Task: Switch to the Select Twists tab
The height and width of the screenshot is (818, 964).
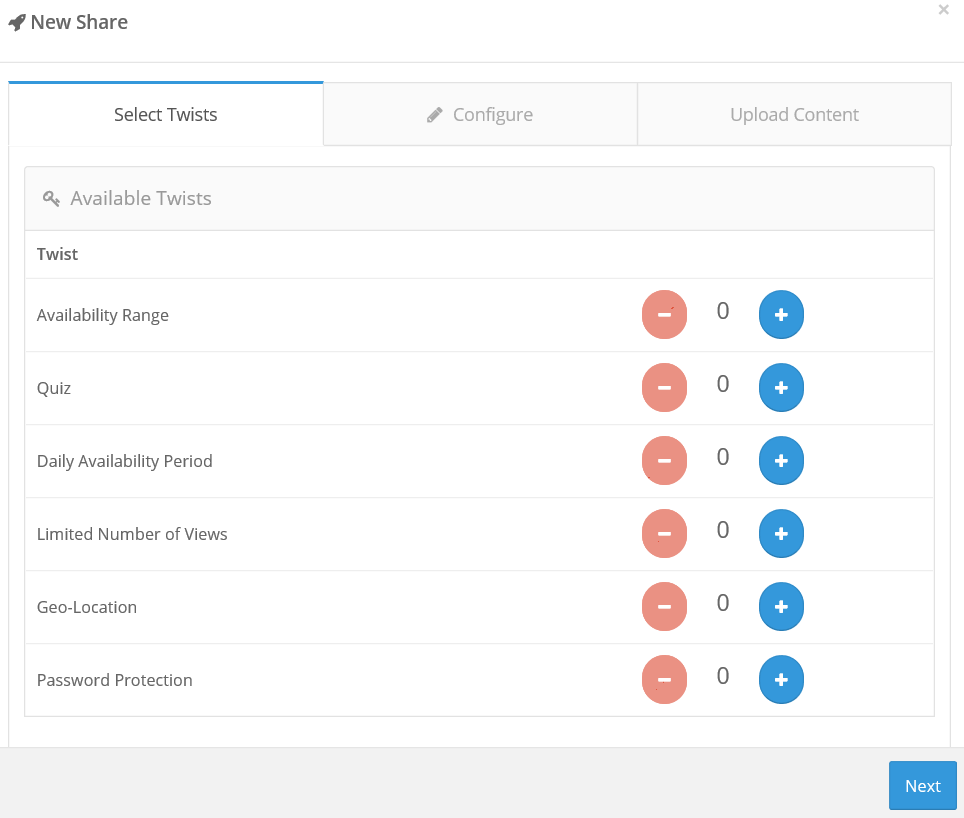Action: (x=166, y=114)
